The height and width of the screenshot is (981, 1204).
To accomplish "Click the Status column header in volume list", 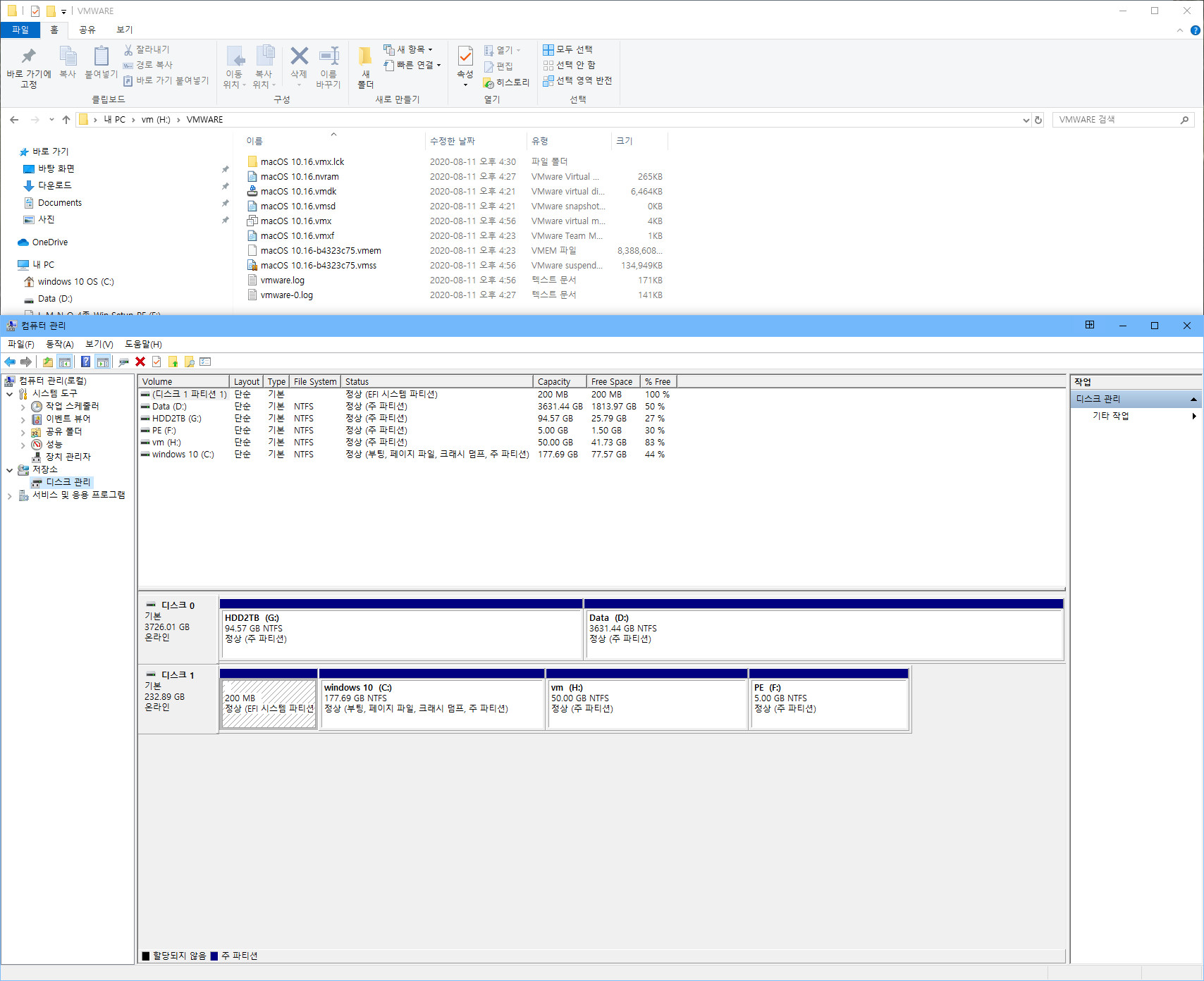I will [x=437, y=382].
